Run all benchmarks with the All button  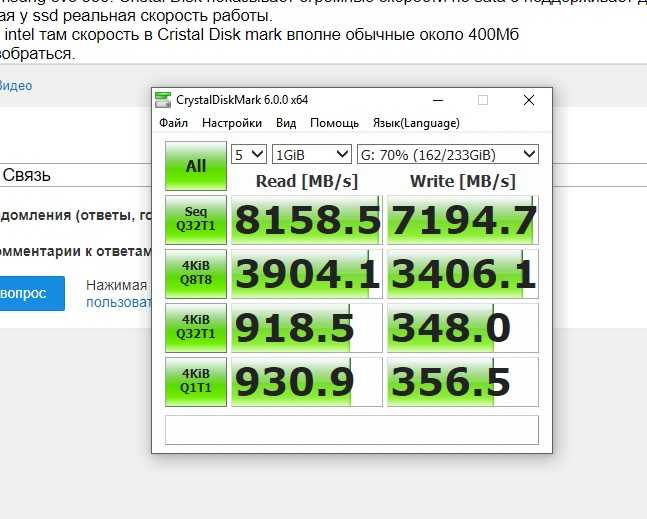[x=196, y=166]
